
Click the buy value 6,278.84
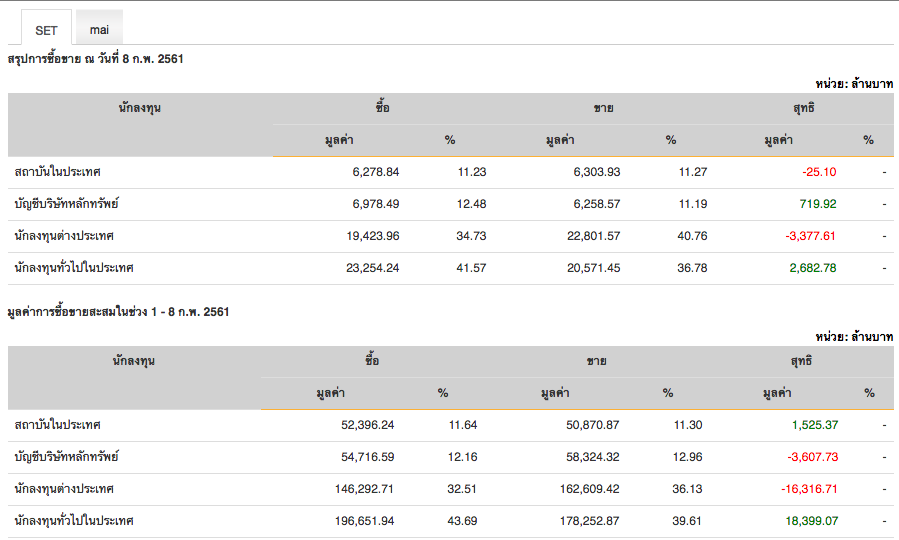pyautogui.click(x=375, y=172)
